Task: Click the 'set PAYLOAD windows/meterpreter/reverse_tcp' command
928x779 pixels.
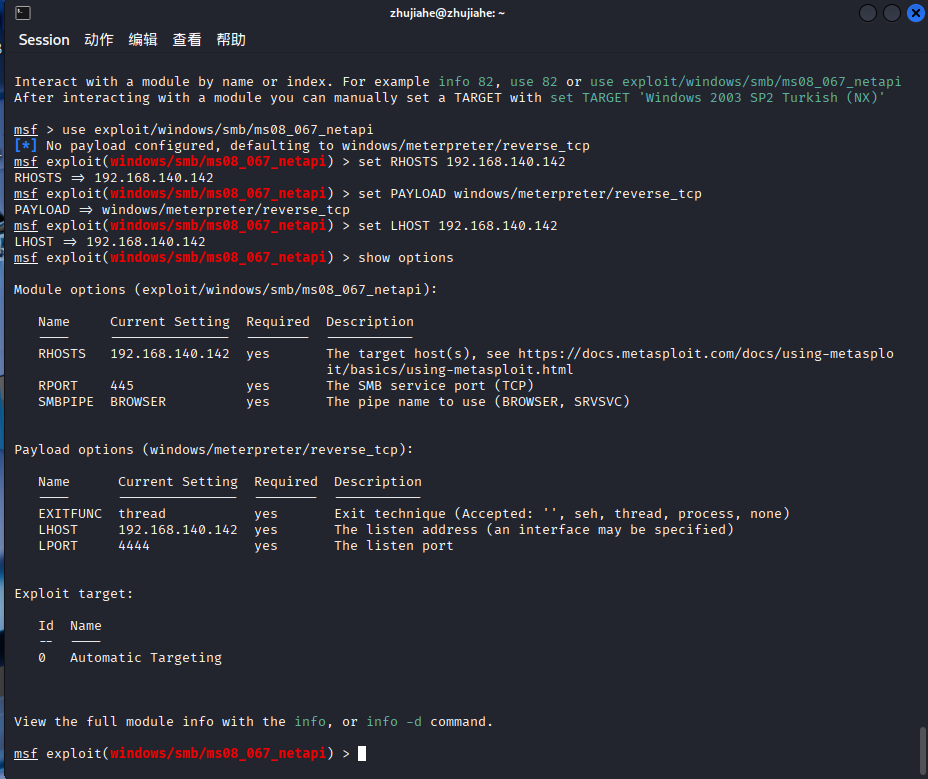Action: coord(530,194)
